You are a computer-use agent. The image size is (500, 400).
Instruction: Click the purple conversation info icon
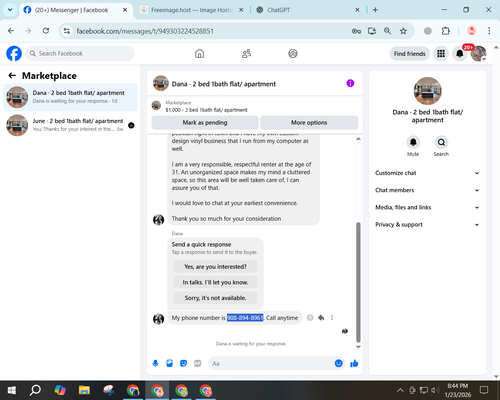[x=350, y=83]
